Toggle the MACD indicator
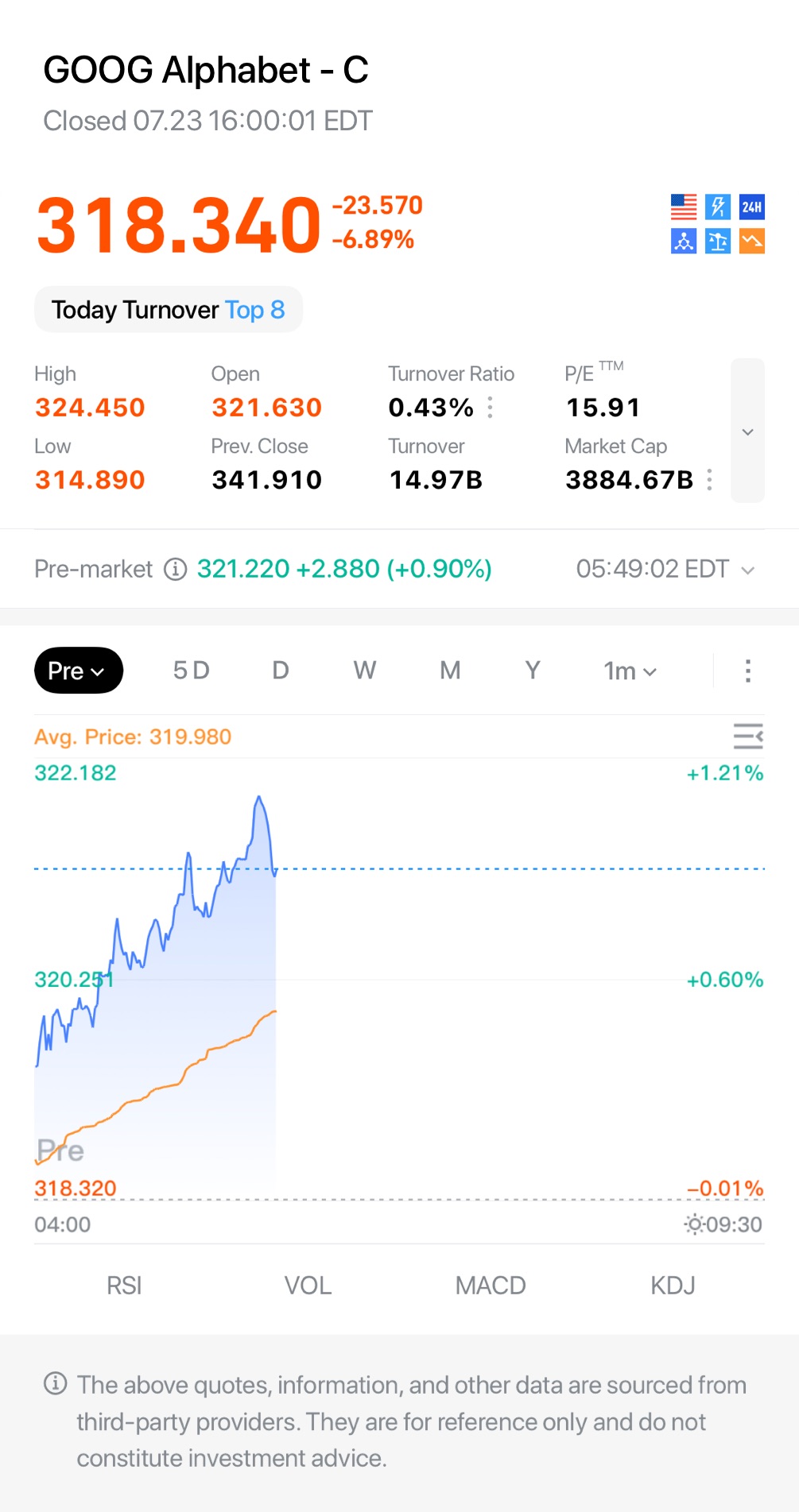This screenshot has width=799, height=1512. [x=491, y=1286]
